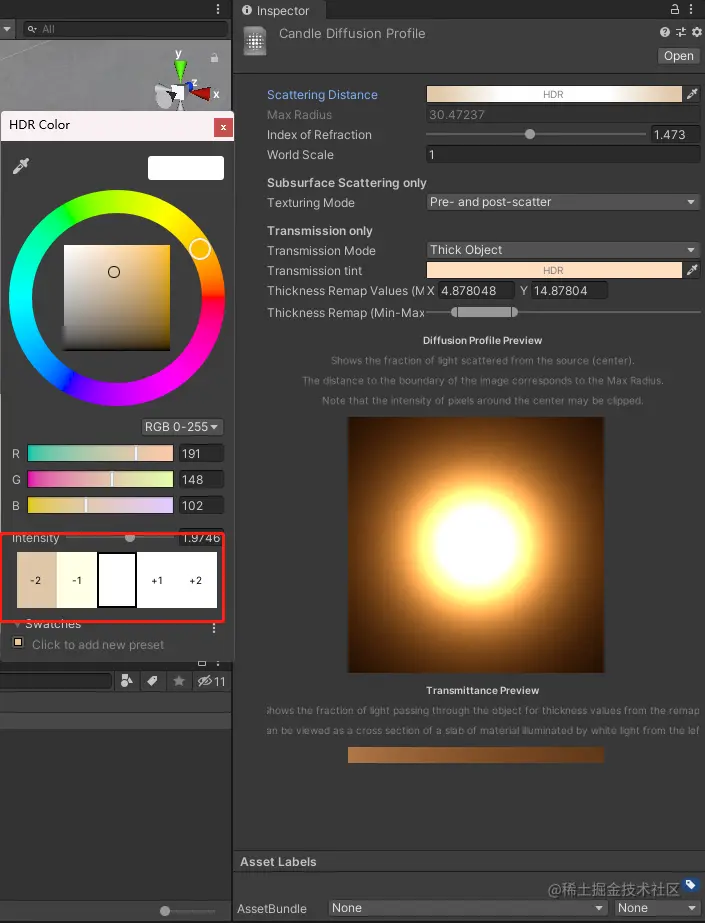Click the hierarchy search field
The height and width of the screenshot is (923, 705).
pyautogui.click(x=125, y=29)
